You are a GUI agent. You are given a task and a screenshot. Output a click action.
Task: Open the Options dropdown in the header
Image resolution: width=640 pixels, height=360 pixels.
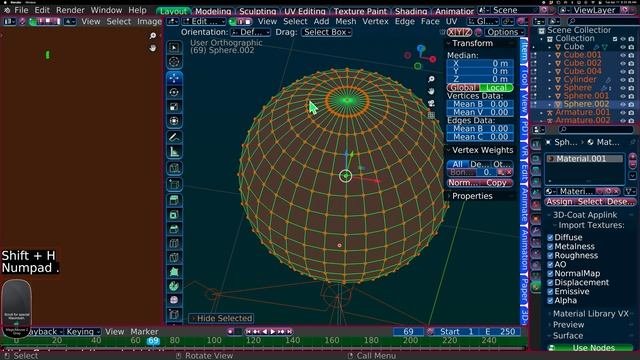[x=505, y=32]
